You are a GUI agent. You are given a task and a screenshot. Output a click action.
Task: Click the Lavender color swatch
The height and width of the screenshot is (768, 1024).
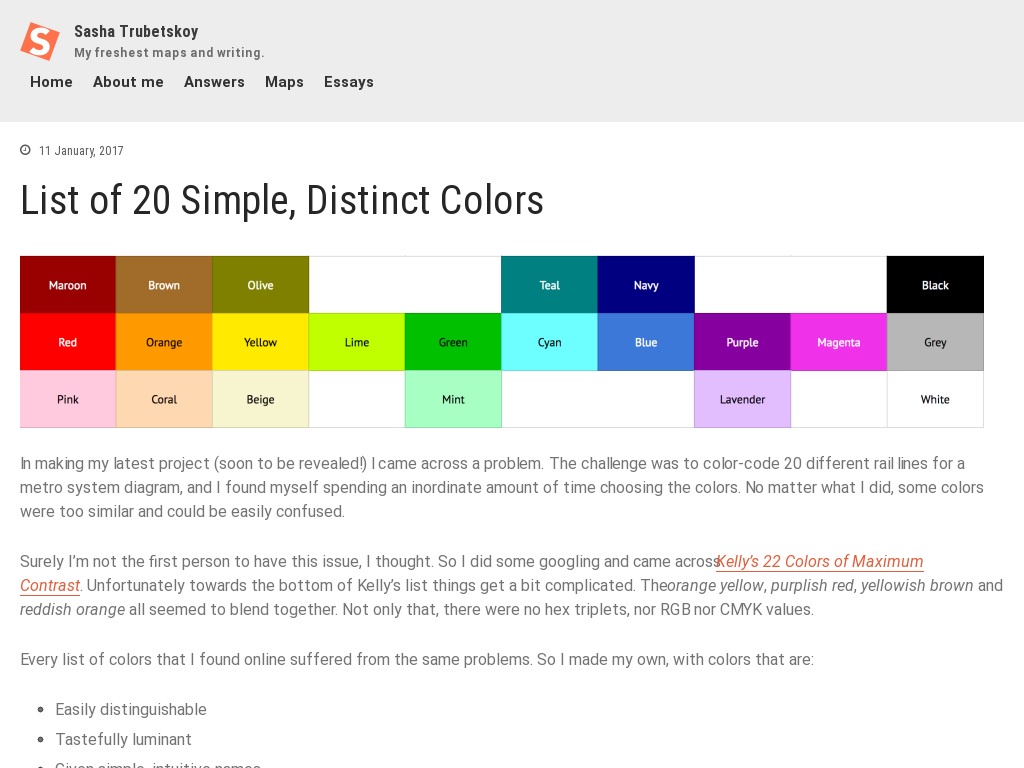click(742, 399)
